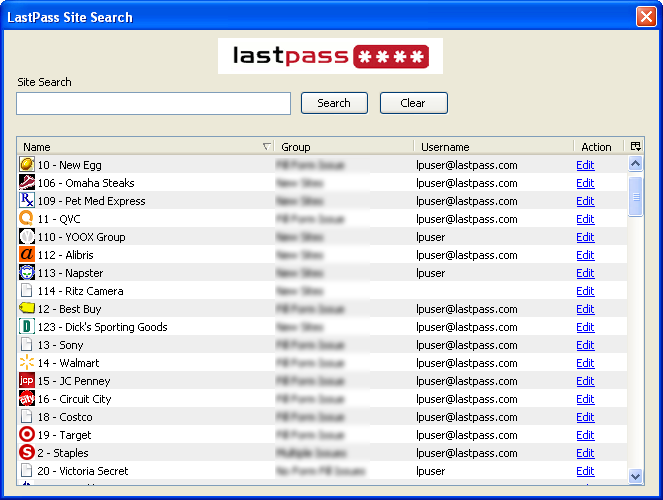Image resolution: width=663 pixels, height=500 pixels.
Task: Close the LastPass Site Search window
Action: click(x=646, y=17)
